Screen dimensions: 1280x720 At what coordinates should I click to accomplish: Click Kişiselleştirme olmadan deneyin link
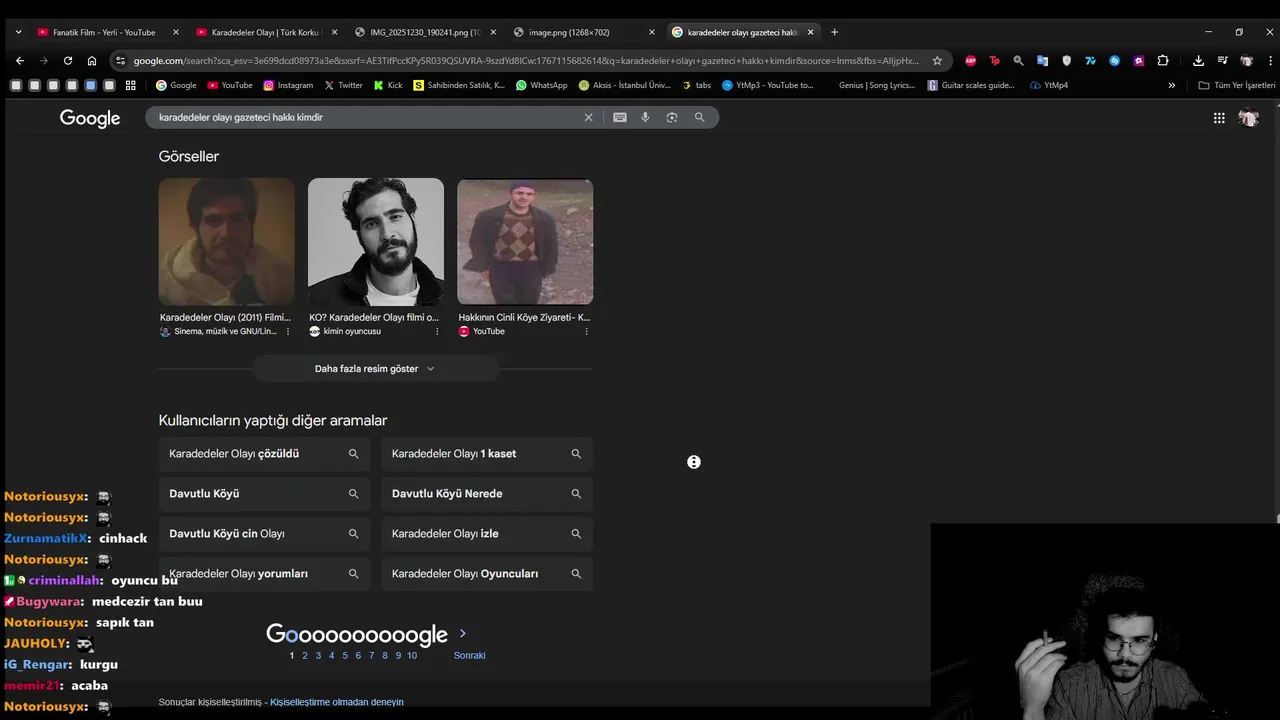(x=337, y=702)
